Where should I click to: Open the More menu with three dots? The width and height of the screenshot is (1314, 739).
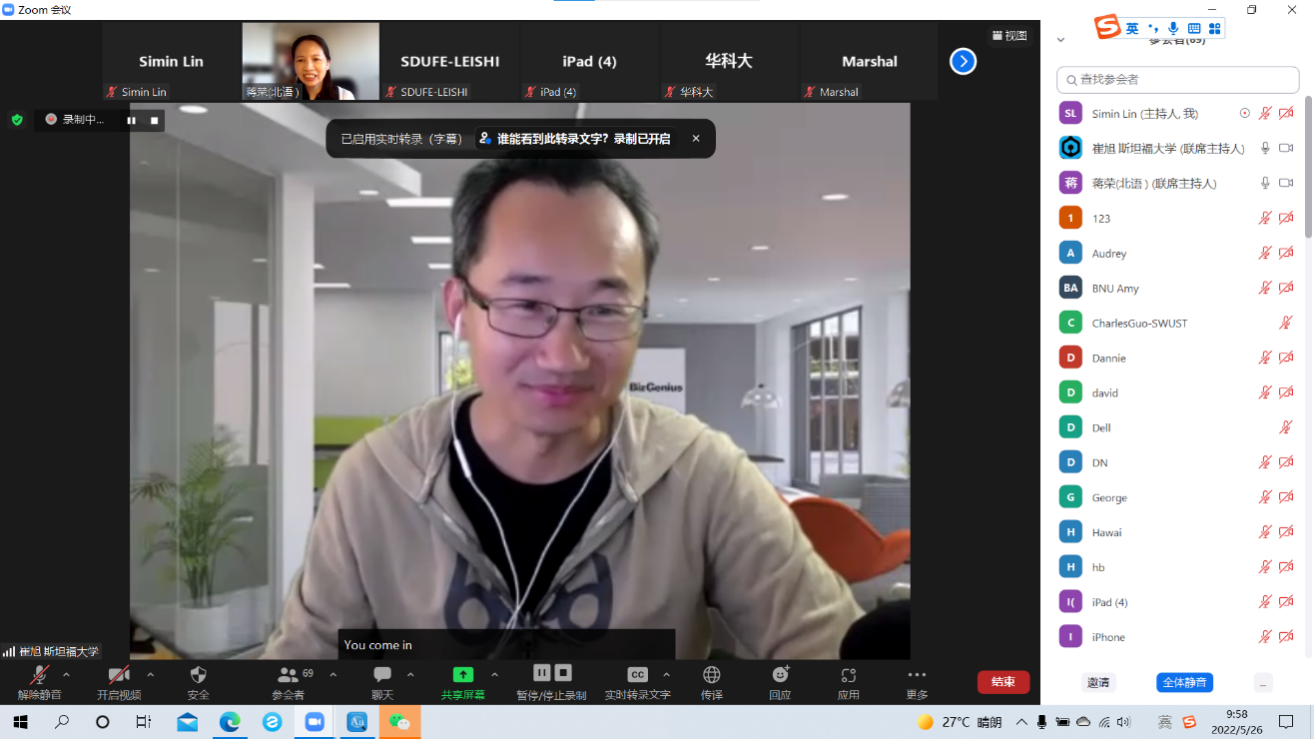[x=917, y=675]
